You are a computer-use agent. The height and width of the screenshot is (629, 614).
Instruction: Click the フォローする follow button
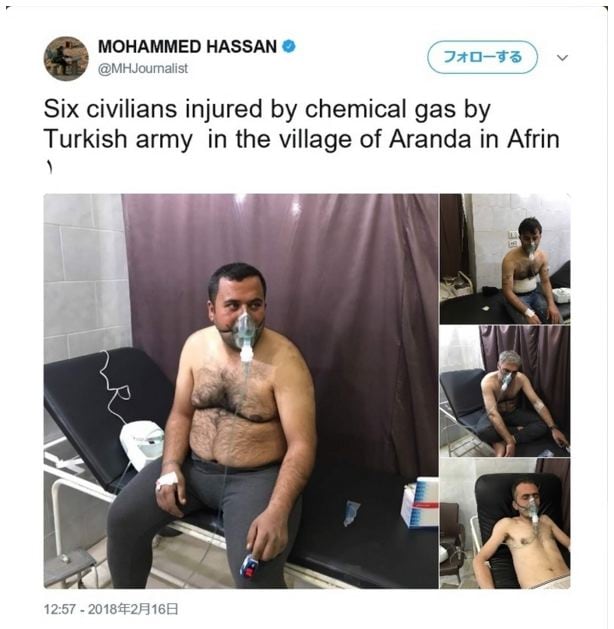point(482,57)
